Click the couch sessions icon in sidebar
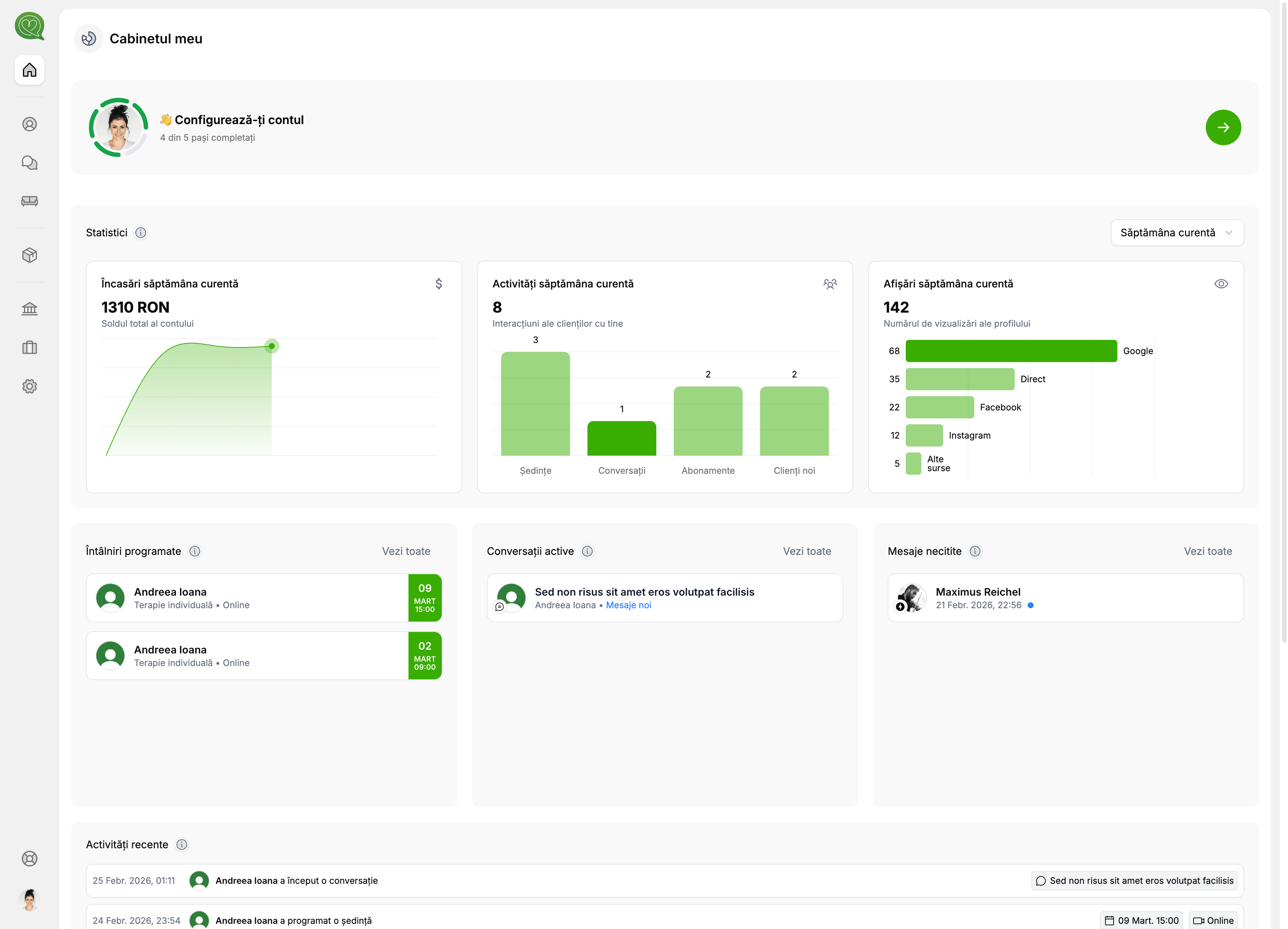 pyautogui.click(x=30, y=201)
